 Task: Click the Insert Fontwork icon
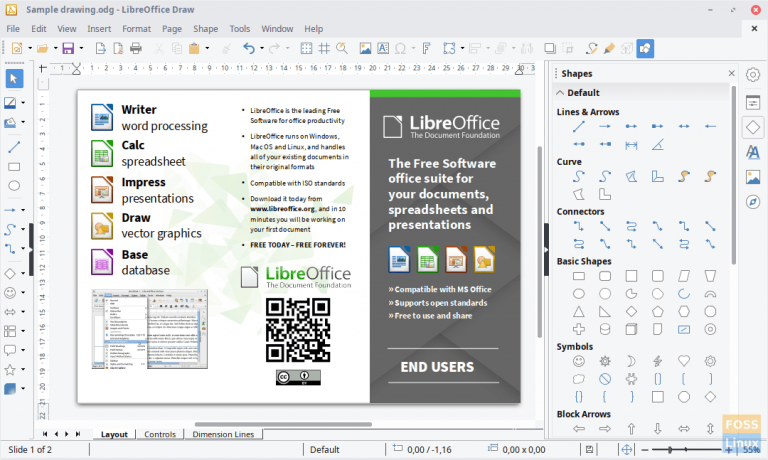[x=426, y=48]
